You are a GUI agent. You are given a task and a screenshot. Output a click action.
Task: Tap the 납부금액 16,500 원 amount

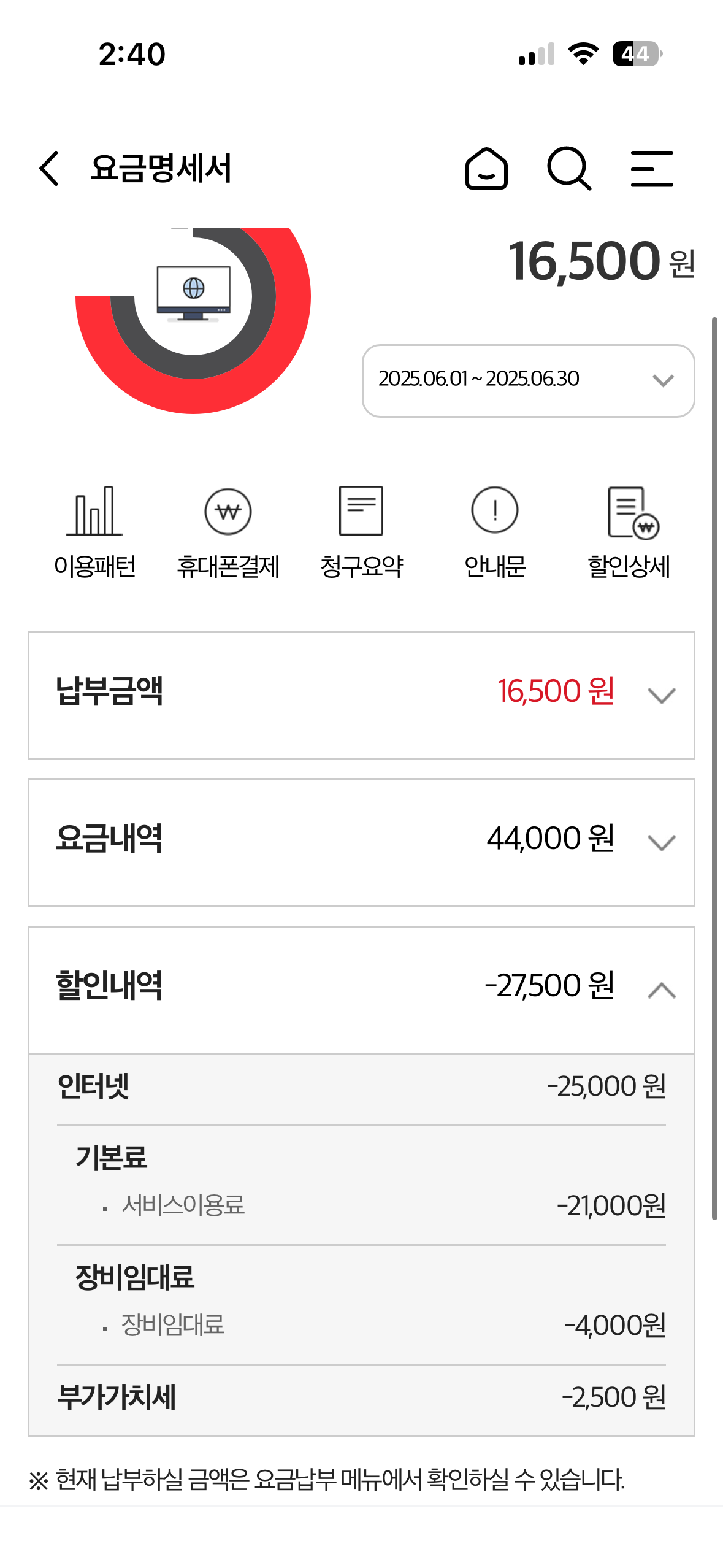tap(556, 691)
